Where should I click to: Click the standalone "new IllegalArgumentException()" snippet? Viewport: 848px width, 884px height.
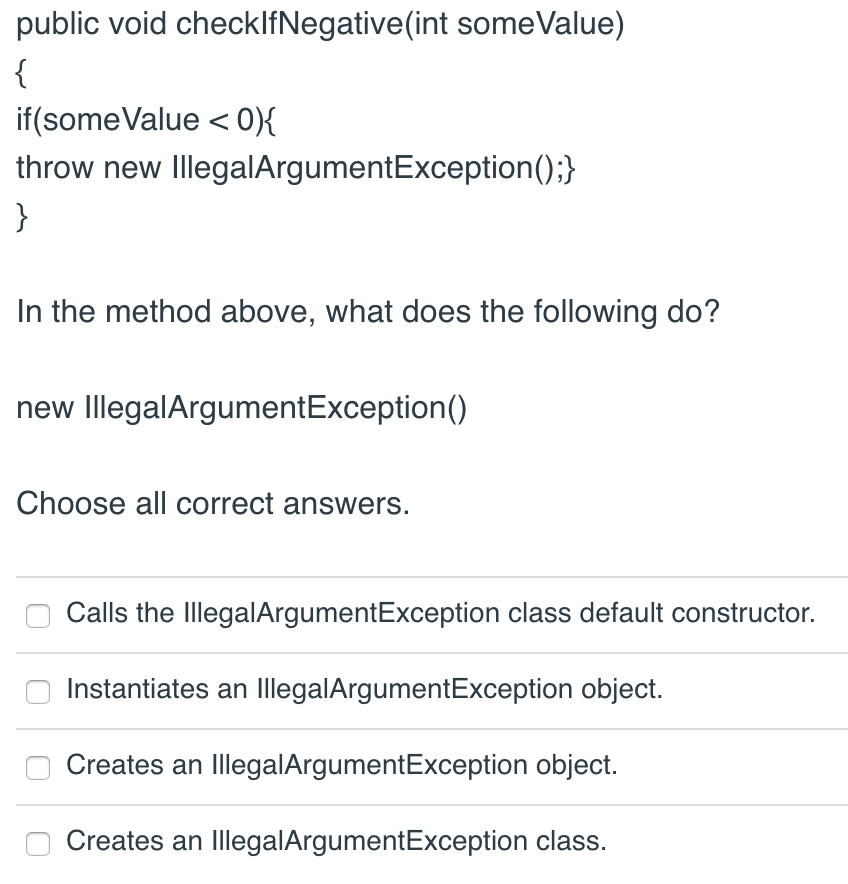pos(241,408)
